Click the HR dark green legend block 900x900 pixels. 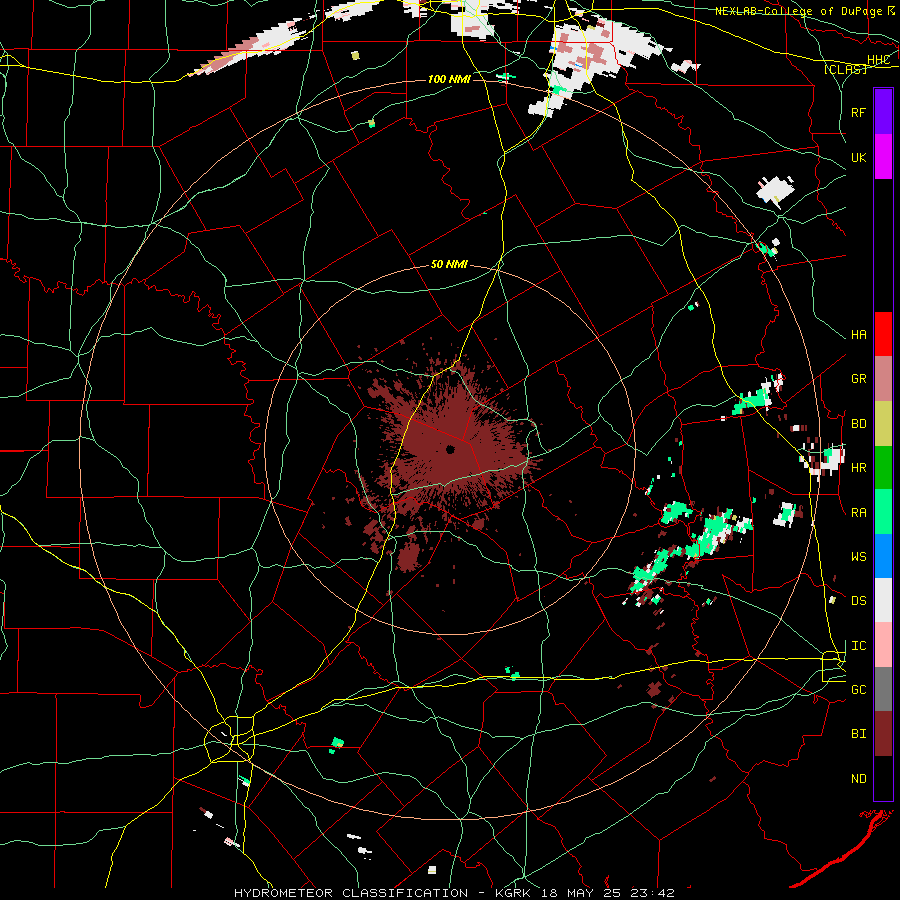pos(883,467)
